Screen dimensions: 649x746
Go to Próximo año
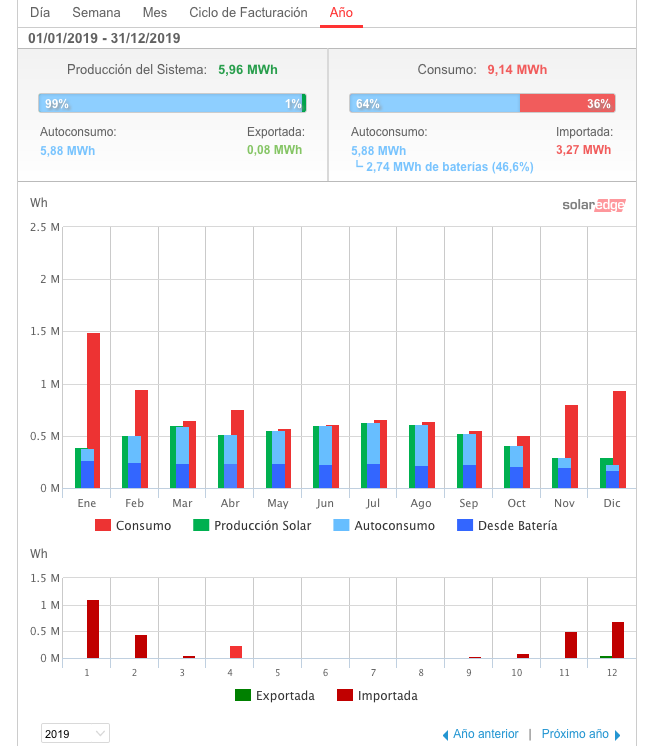[575, 734]
